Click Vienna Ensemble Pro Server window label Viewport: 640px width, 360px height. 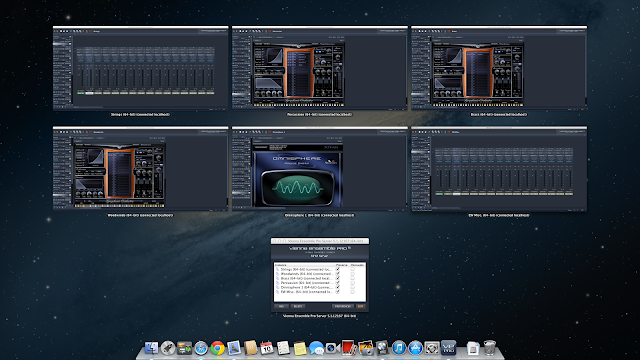click(x=320, y=316)
